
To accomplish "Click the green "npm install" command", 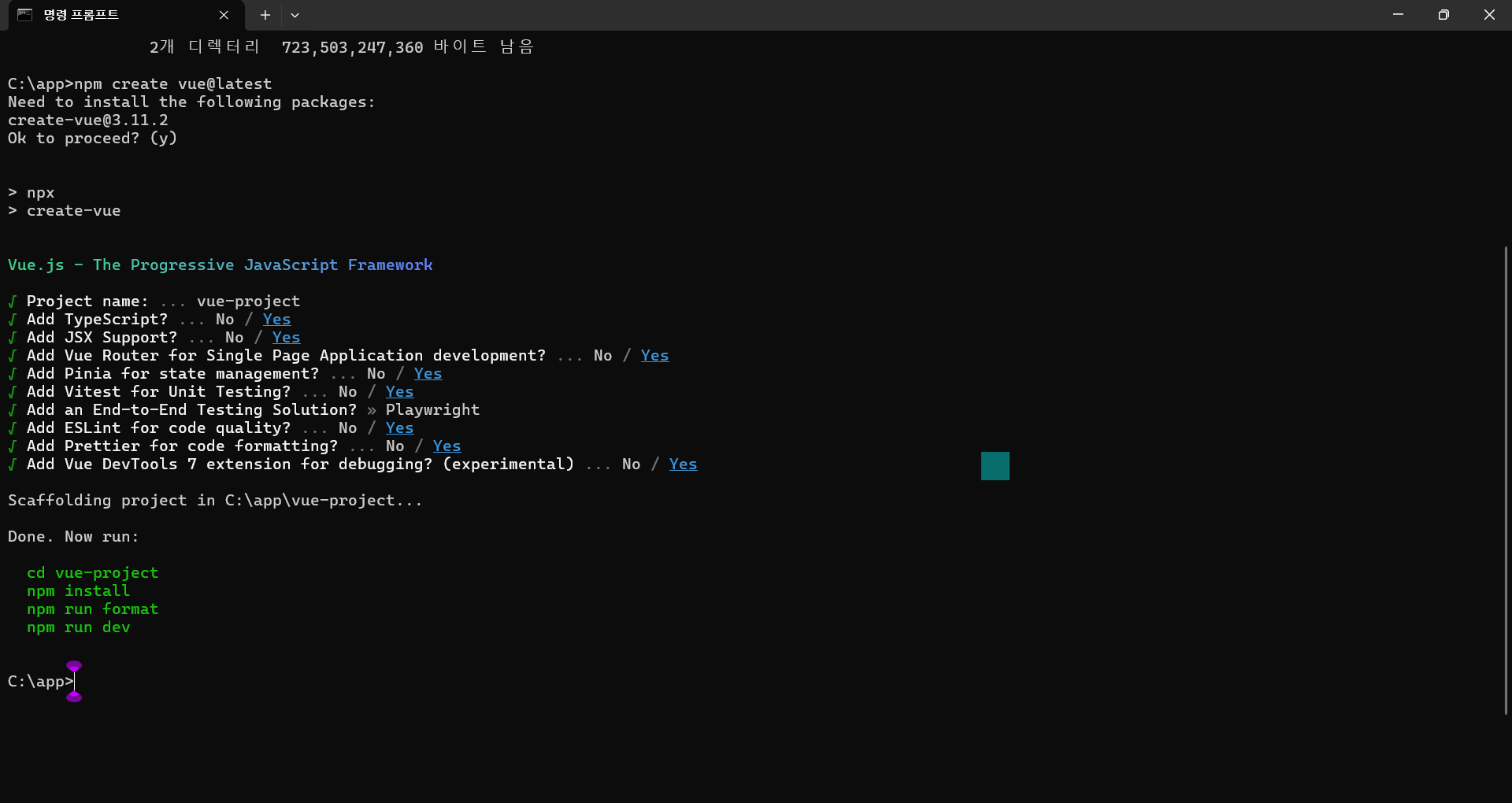I will [x=79, y=590].
